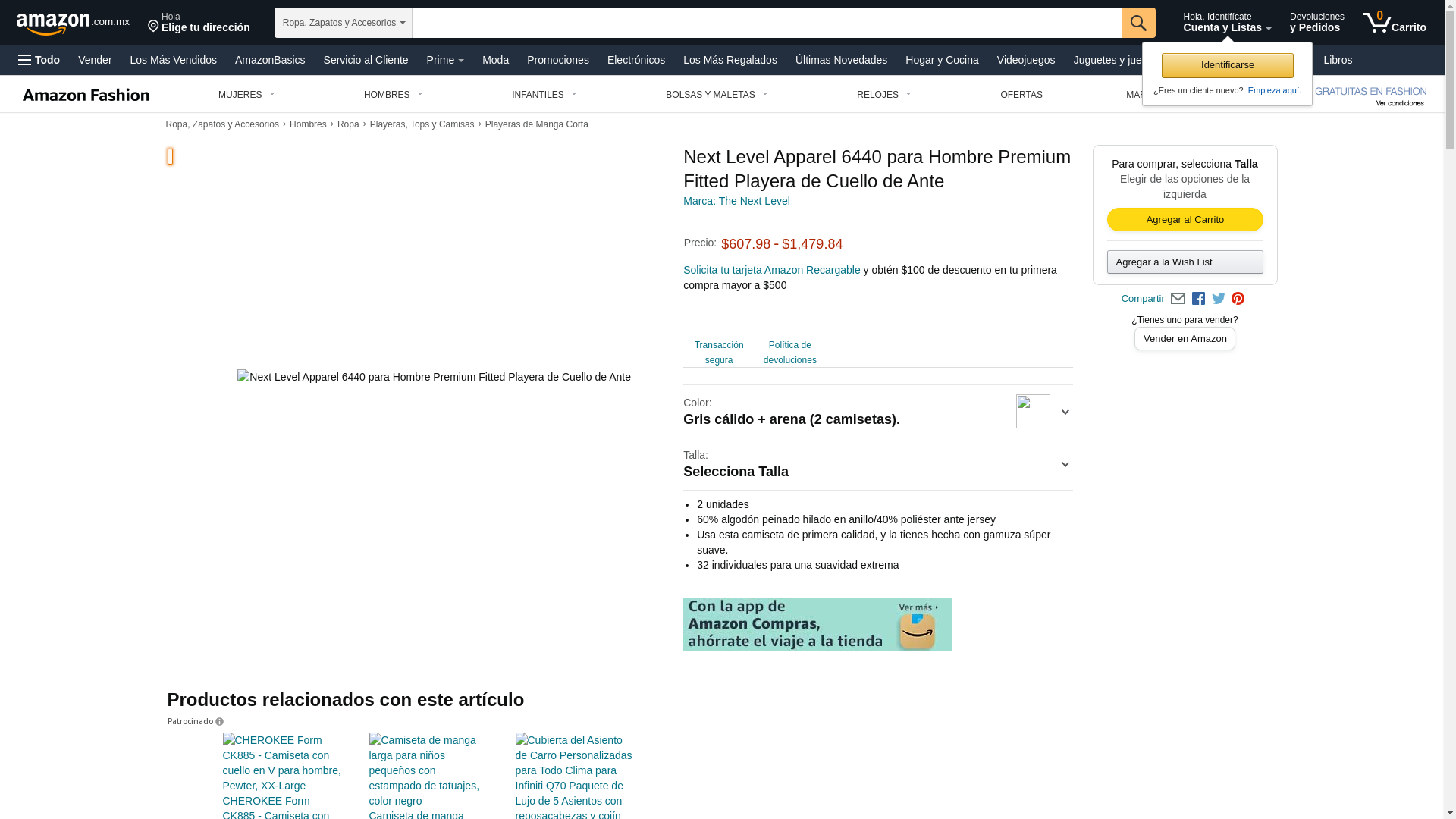Share product on Twitter icon
Viewport: 1456px width, 819px height.
tap(1218, 299)
